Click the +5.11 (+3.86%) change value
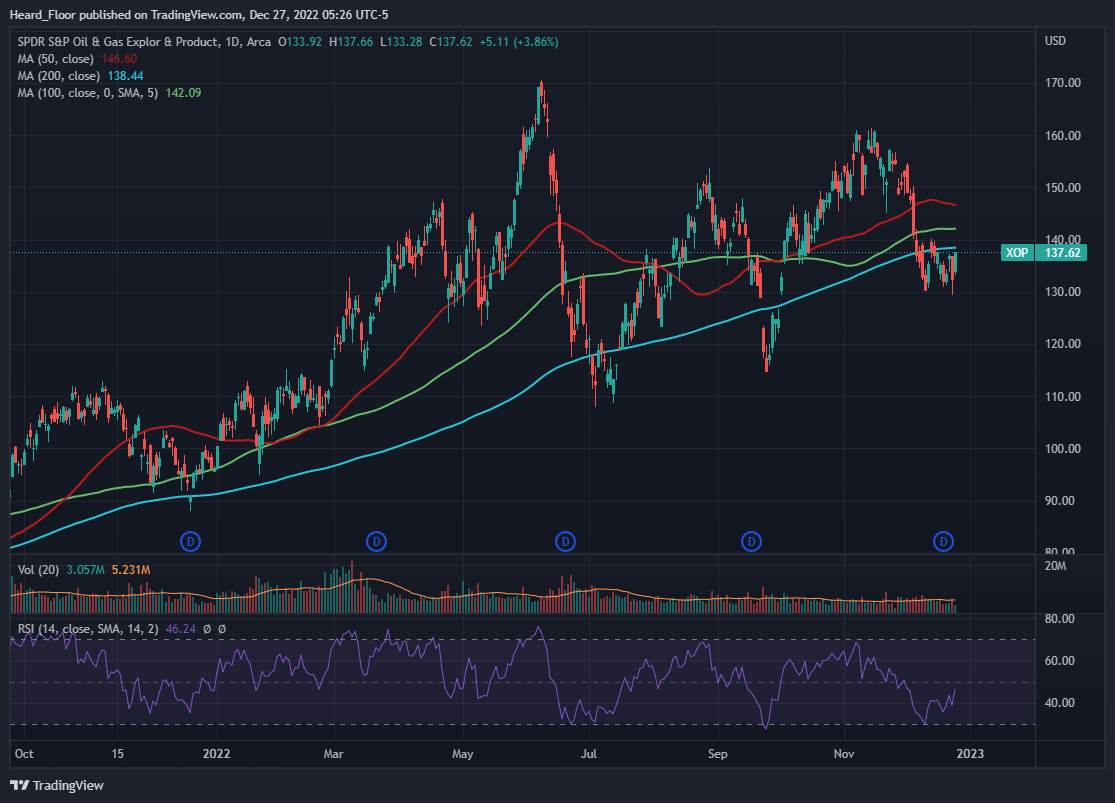 click(x=519, y=42)
